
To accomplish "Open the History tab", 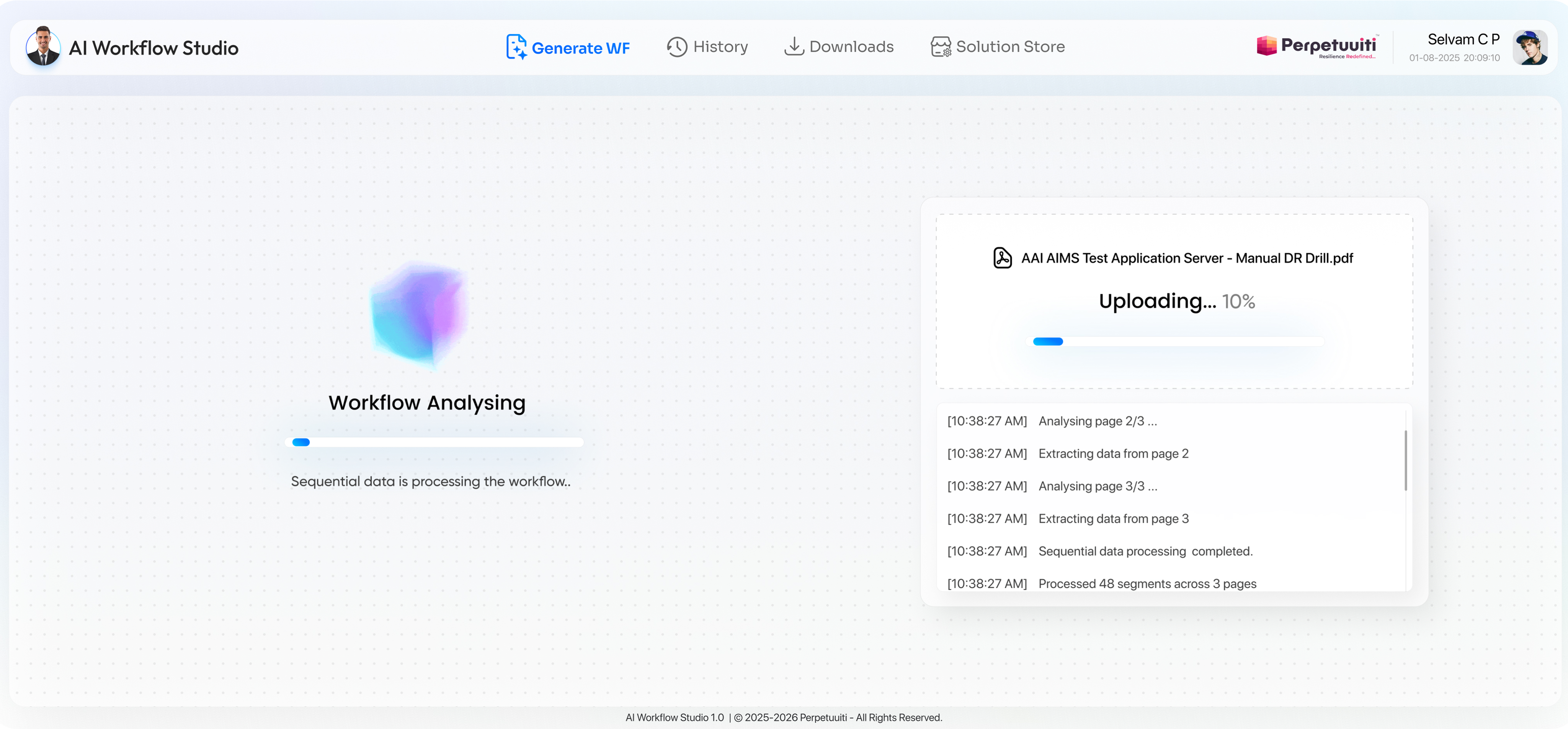I will pos(720,47).
